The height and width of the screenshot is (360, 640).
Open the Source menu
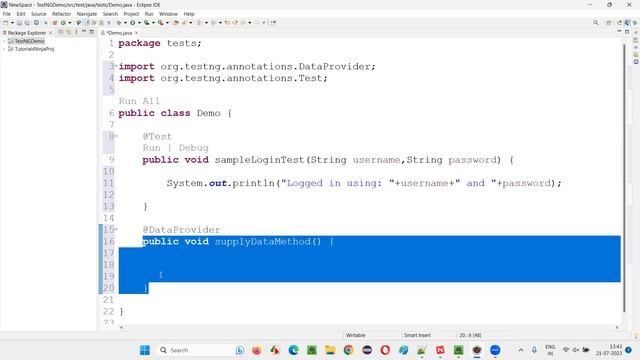click(39, 14)
